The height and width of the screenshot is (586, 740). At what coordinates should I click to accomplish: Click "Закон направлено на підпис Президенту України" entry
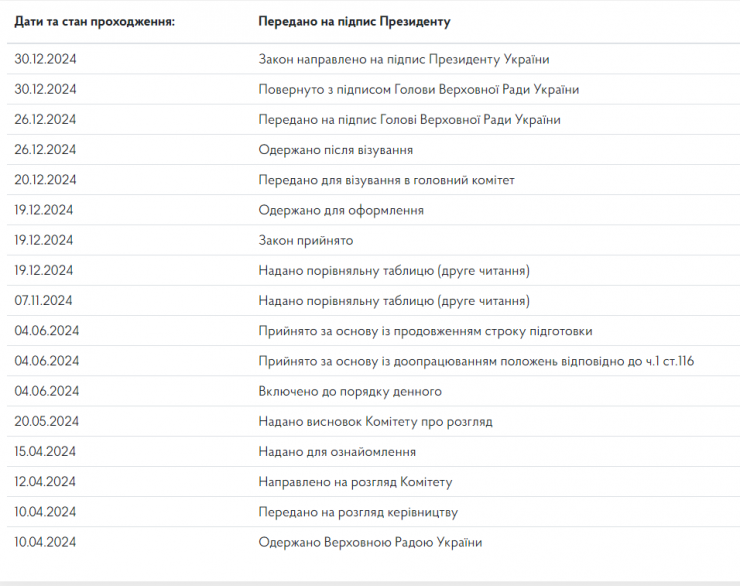[404, 59]
